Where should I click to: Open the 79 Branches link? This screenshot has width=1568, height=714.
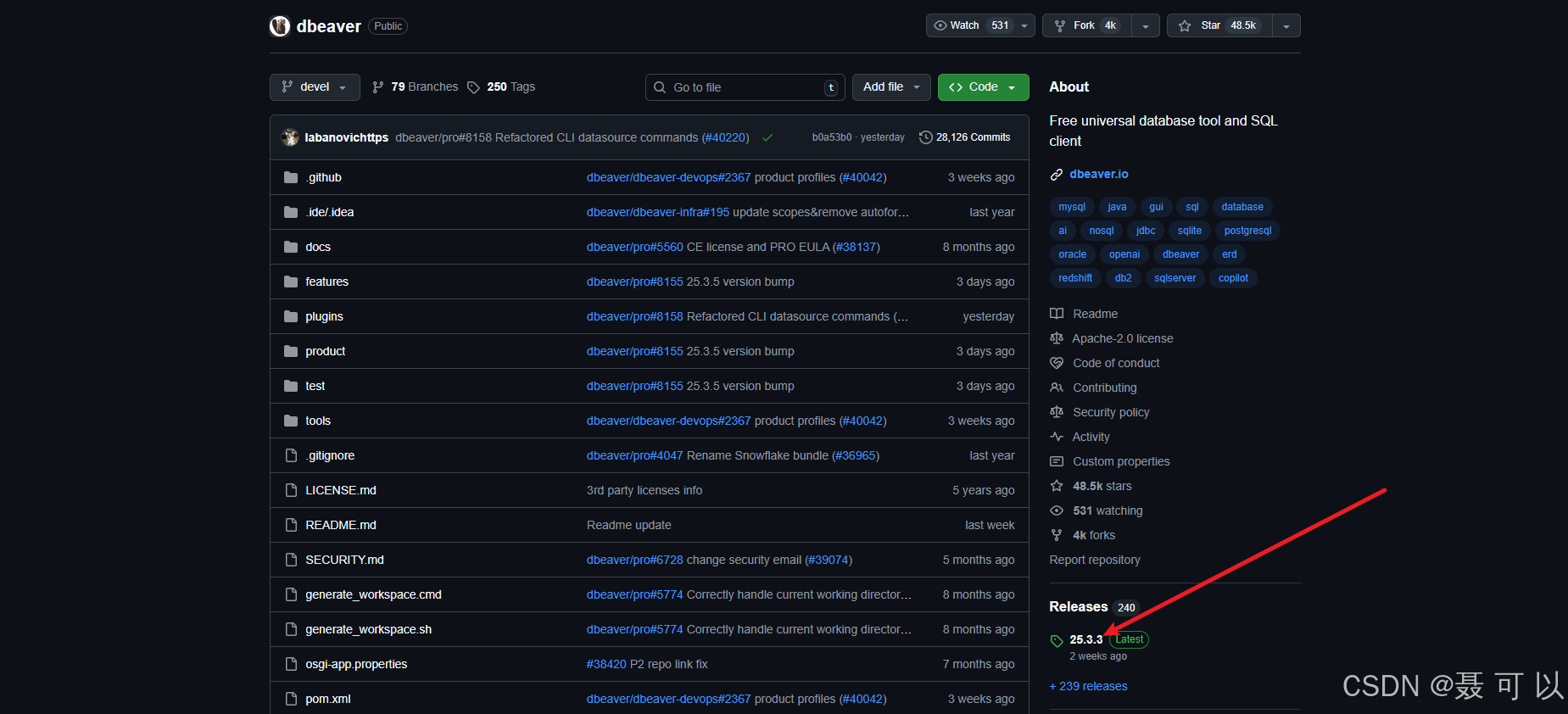click(x=415, y=87)
